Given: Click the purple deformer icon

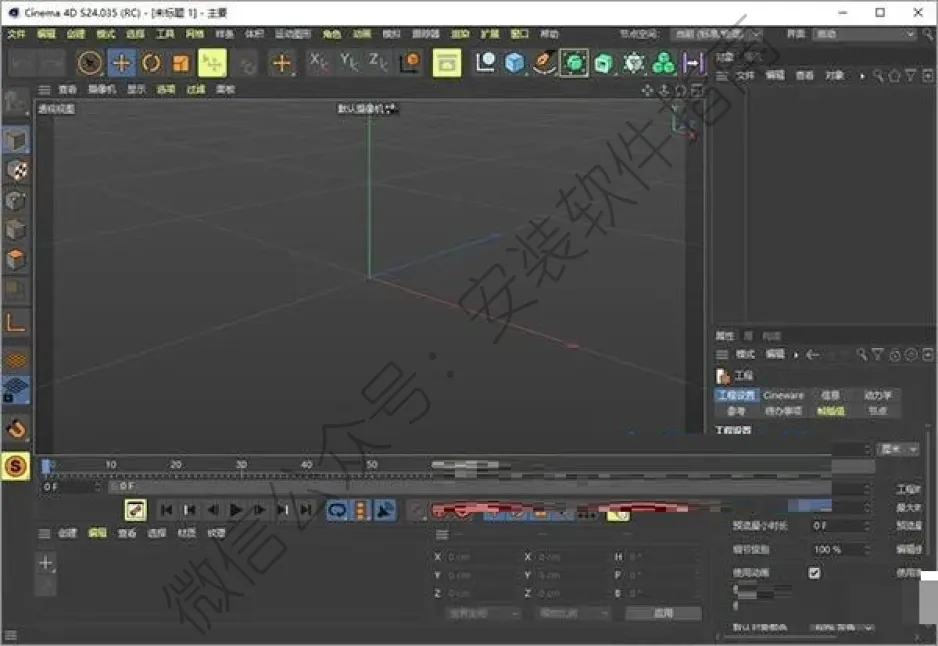Looking at the screenshot, I should click(x=693, y=63).
